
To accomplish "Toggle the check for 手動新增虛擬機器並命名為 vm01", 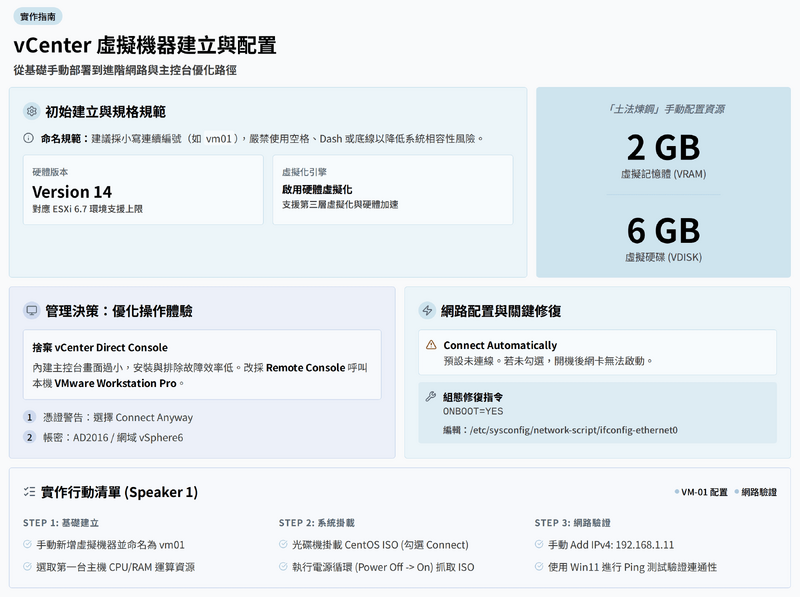I will (x=28, y=545).
